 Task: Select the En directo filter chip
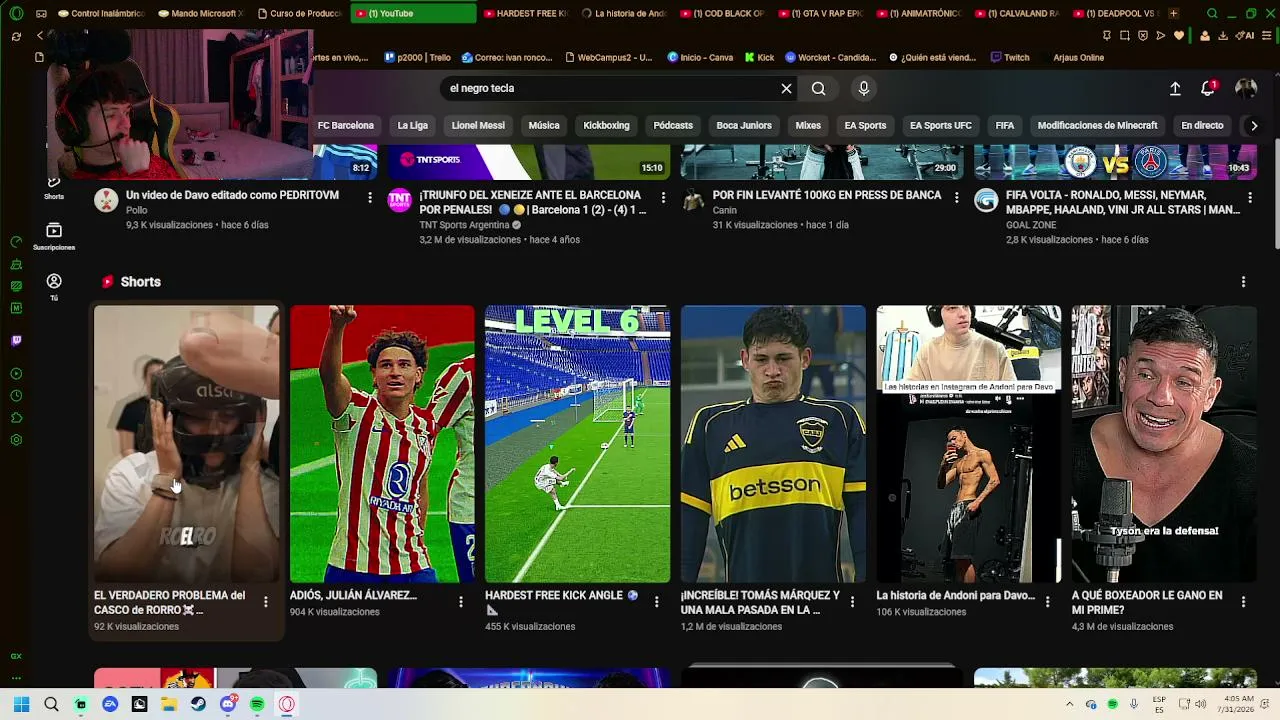pyautogui.click(x=1202, y=125)
